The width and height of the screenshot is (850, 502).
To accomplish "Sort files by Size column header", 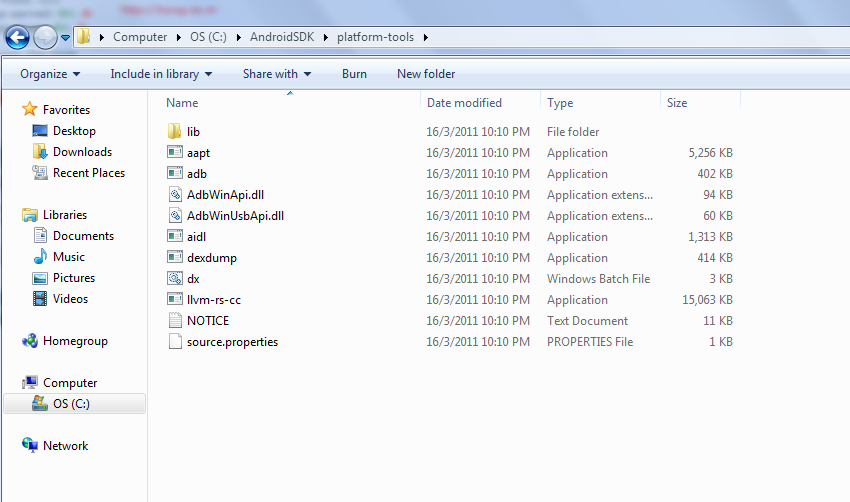I will click(x=677, y=103).
